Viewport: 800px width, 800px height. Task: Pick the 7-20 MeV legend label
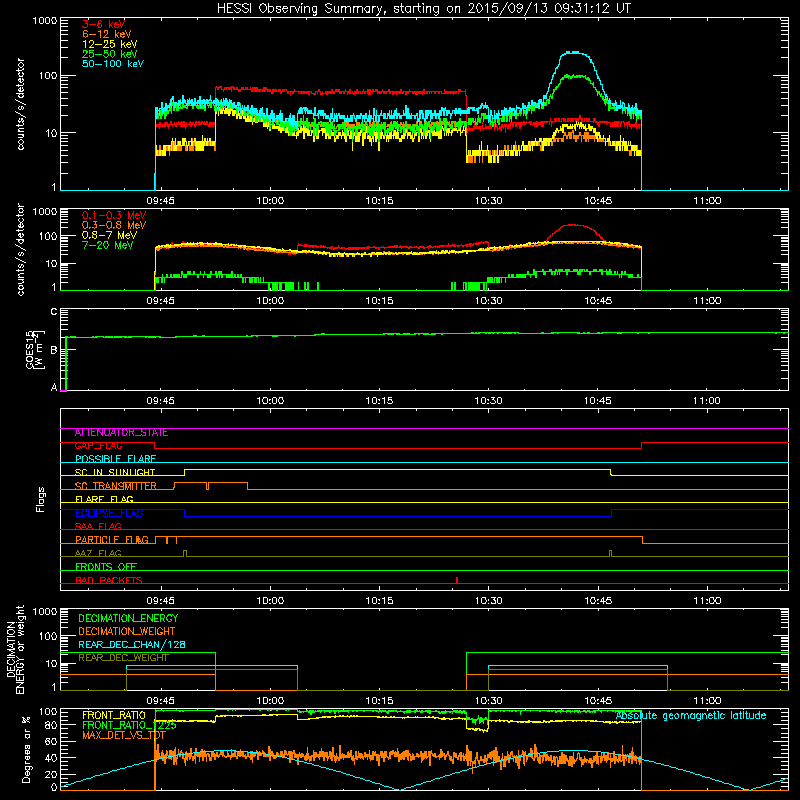click(x=108, y=245)
